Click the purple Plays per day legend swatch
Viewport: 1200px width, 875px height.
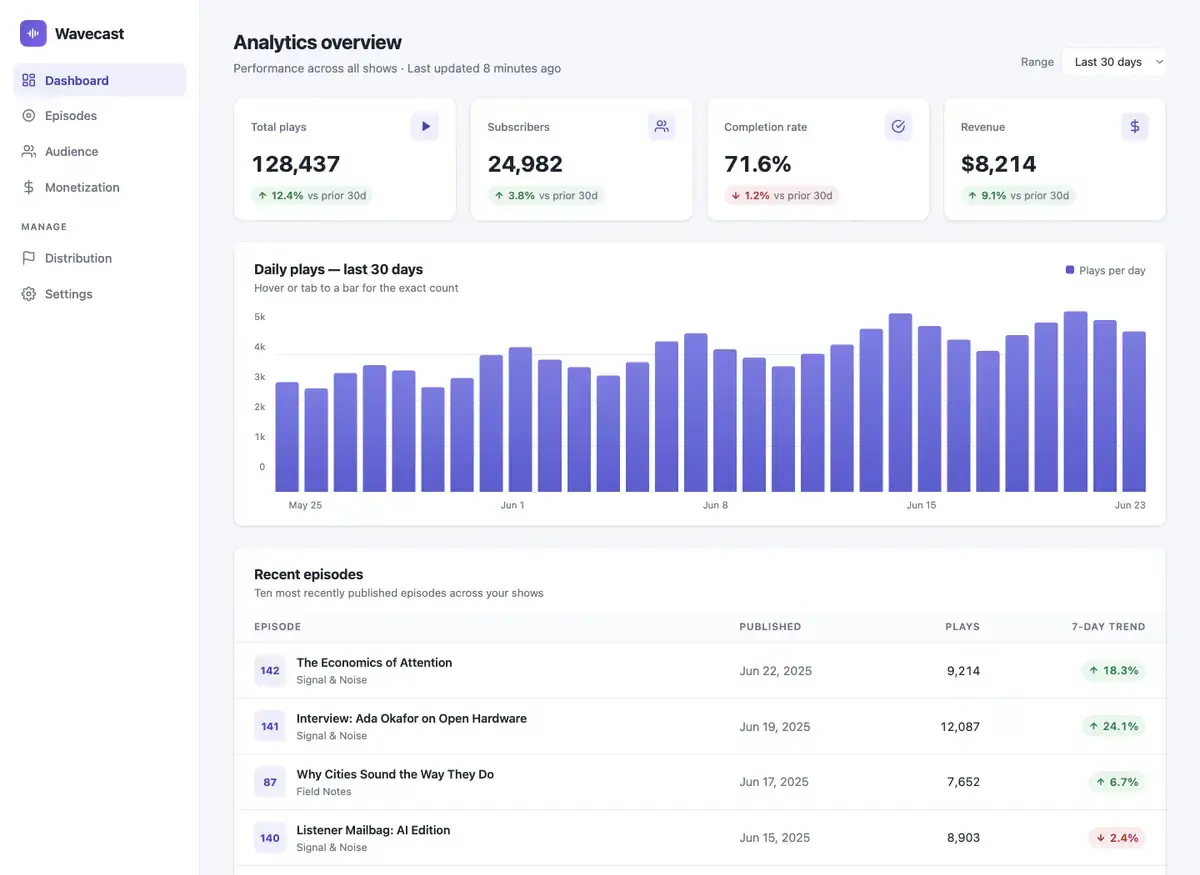pyautogui.click(x=1070, y=270)
